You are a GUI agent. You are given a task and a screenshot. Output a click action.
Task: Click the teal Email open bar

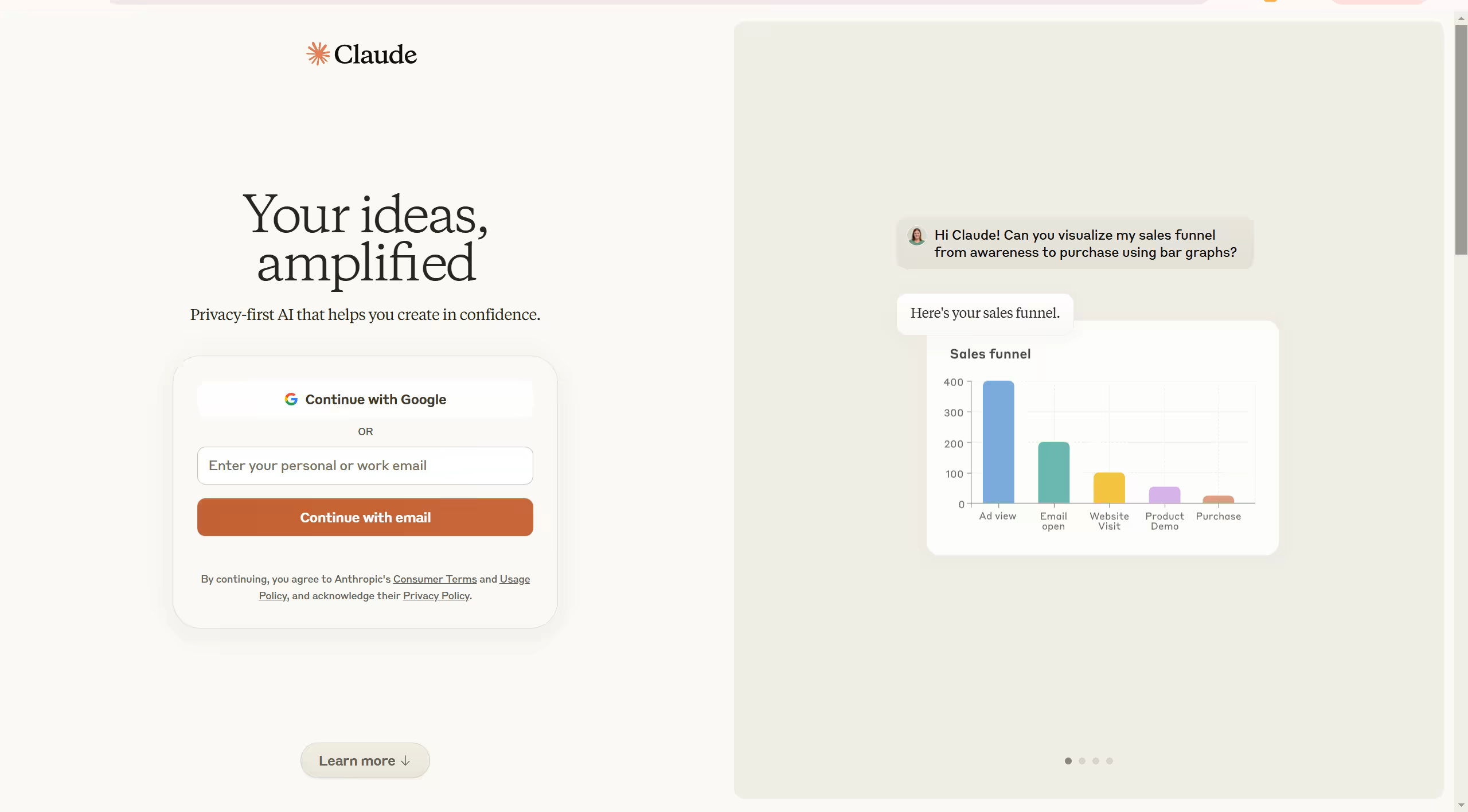[1053, 473]
